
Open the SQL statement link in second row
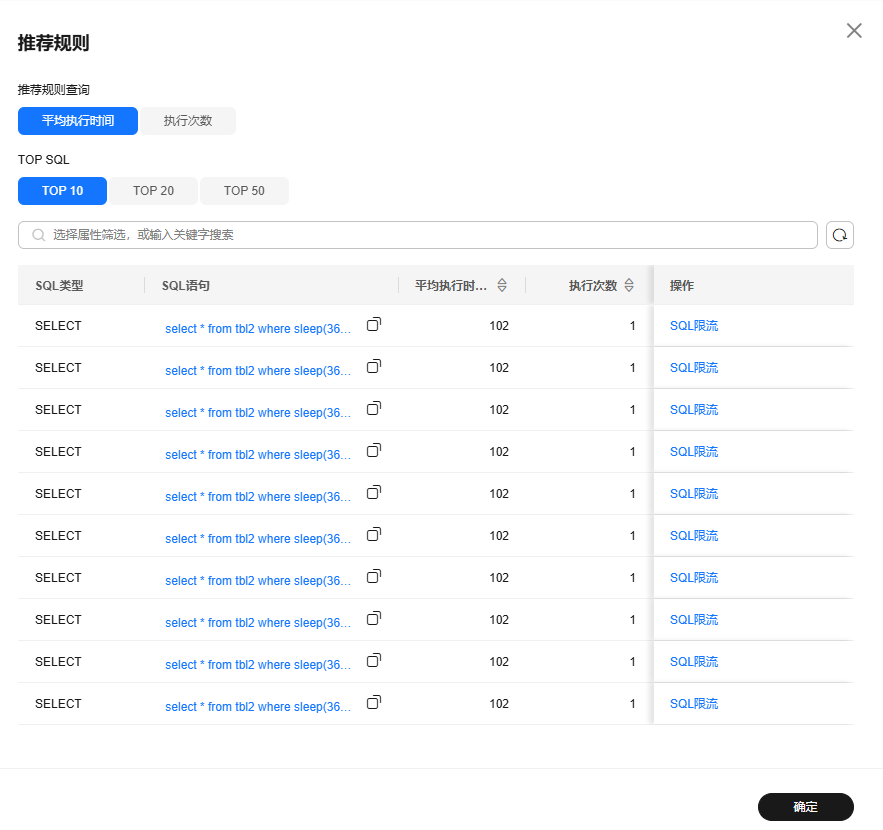pos(258,371)
